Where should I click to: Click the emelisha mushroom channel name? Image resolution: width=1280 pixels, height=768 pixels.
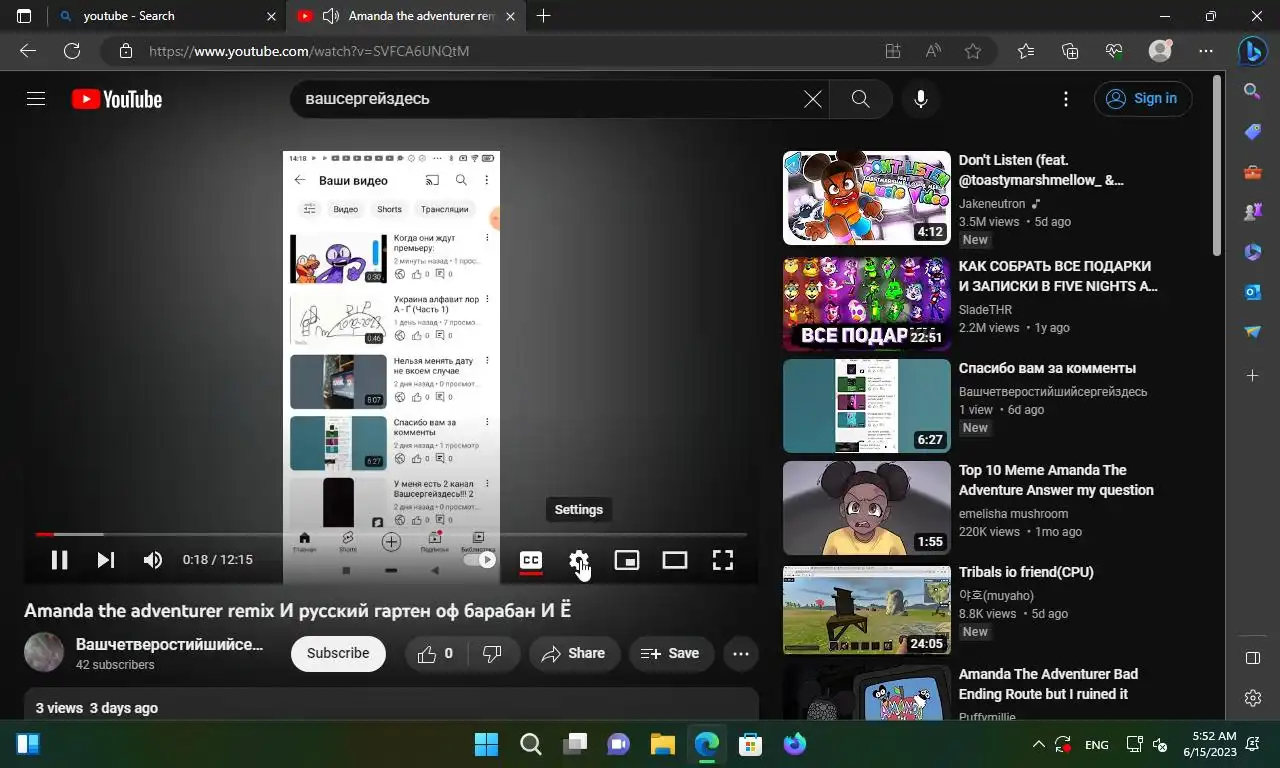[x=1014, y=514]
